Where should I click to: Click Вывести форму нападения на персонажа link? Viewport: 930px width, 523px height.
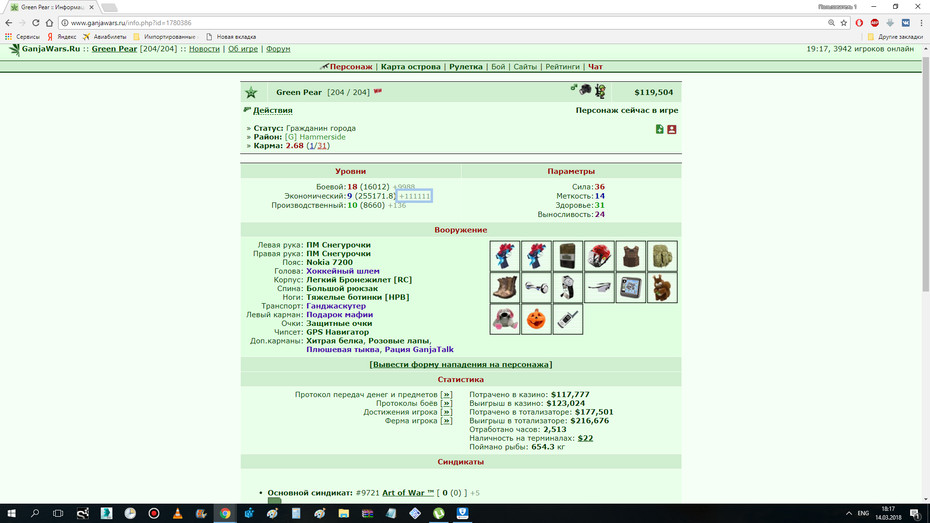pos(461,365)
